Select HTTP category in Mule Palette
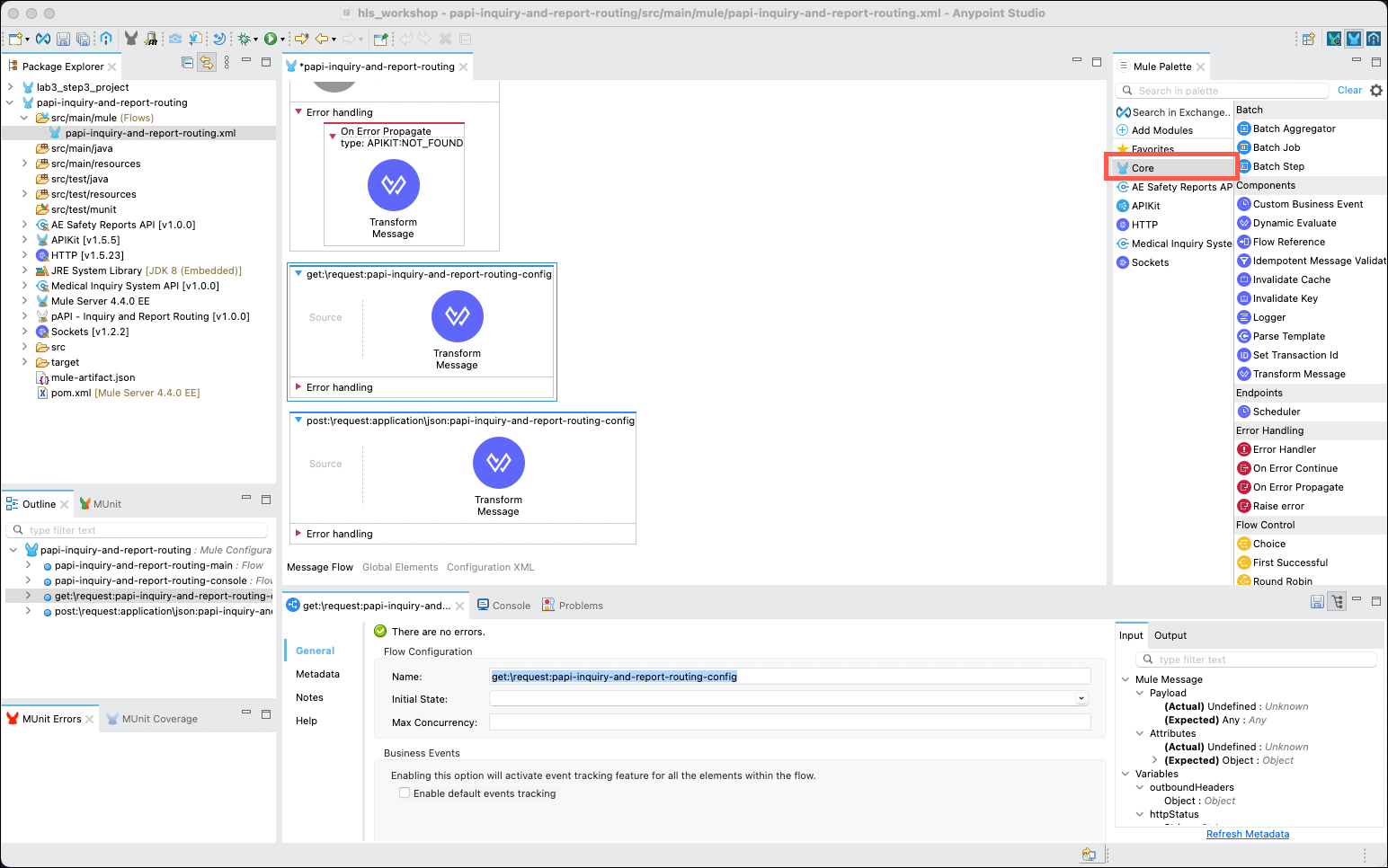Image resolution: width=1388 pixels, height=868 pixels. (1137, 225)
